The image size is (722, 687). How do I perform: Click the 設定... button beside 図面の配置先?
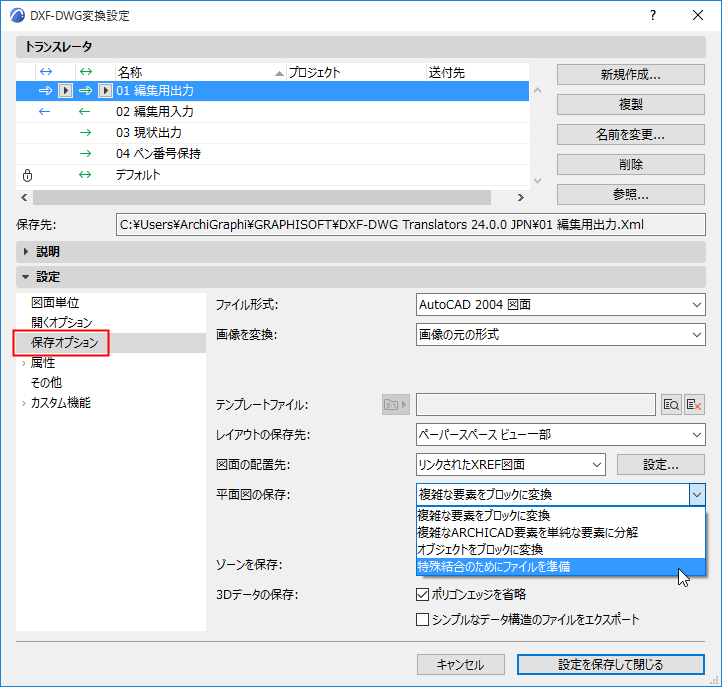(x=661, y=465)
